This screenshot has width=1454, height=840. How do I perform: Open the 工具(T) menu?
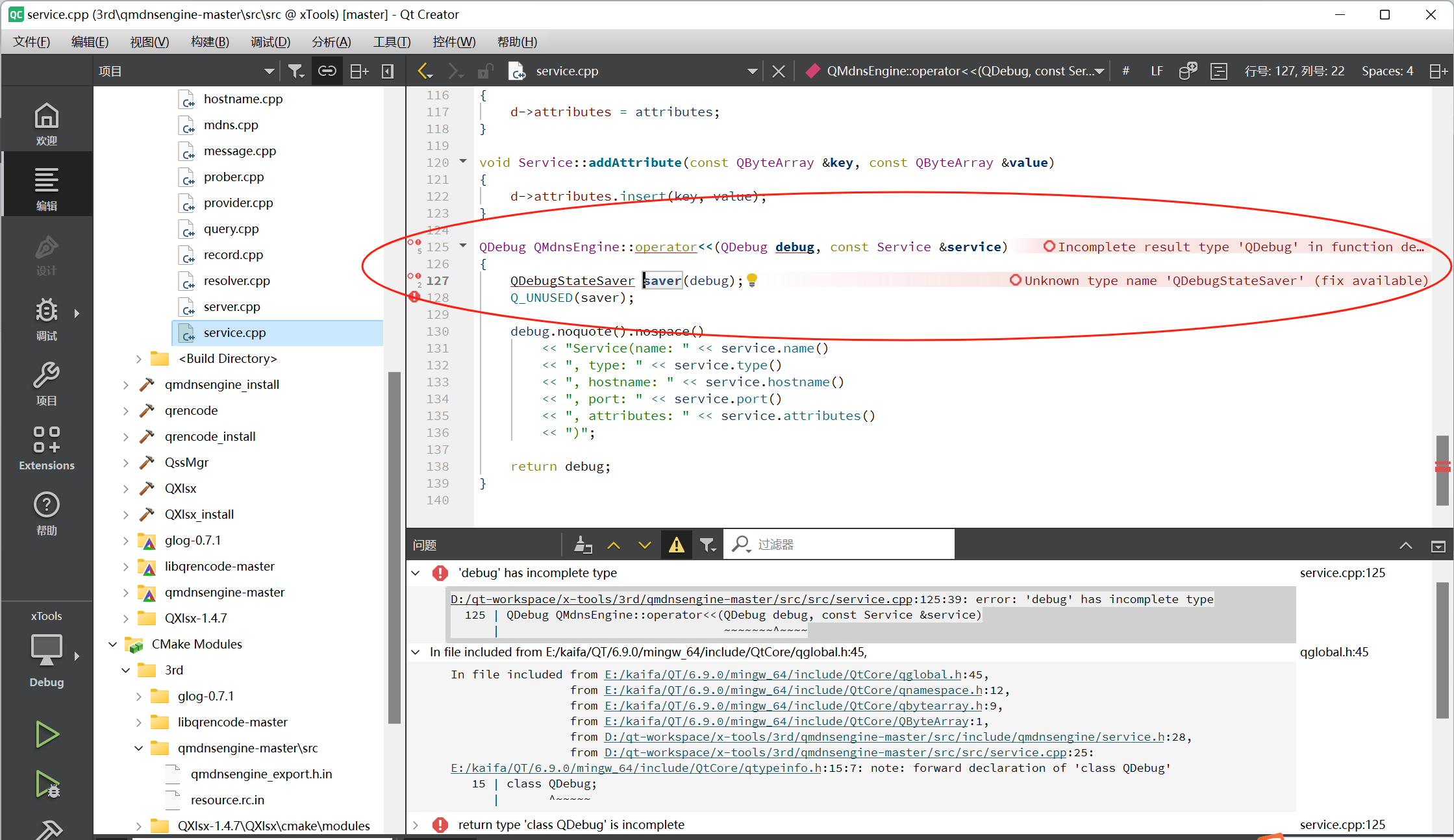coord(392,42)
